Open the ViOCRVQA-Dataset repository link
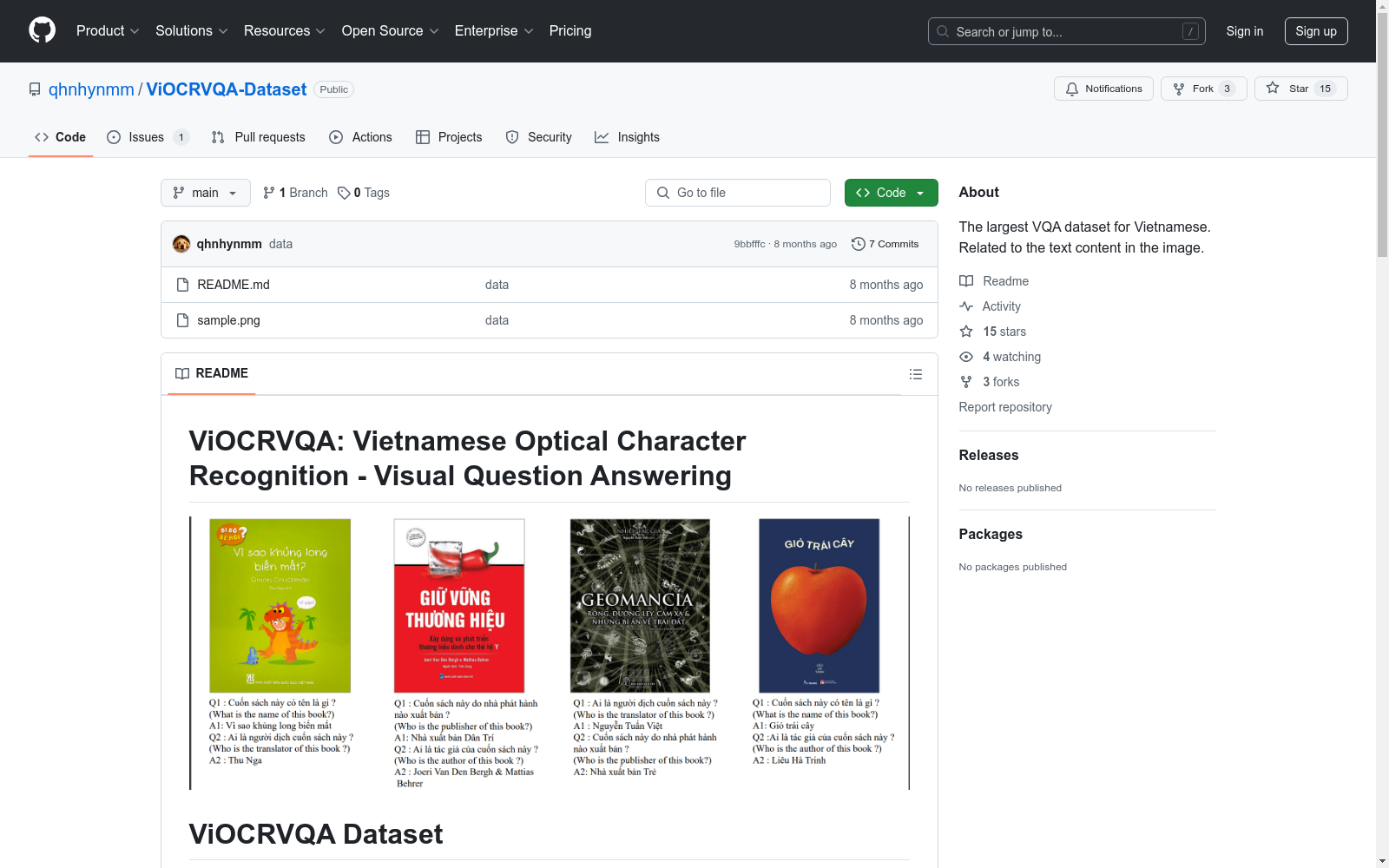The height and width of the screenshot is (868, 1389). pyautogui.click(x=227, y=89)
